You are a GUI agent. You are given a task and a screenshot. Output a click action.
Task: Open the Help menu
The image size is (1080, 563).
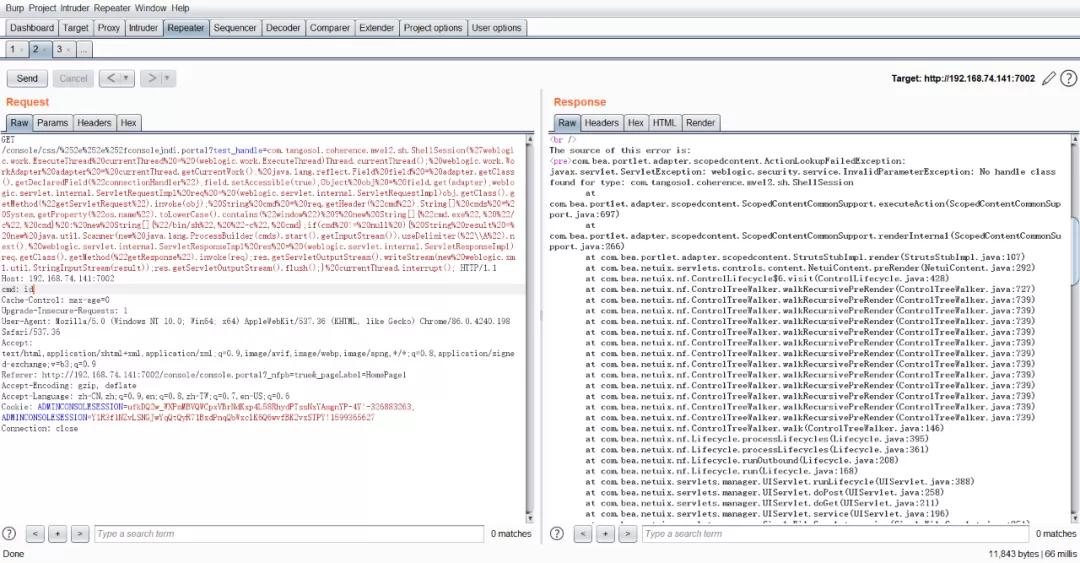(x=180, y=8)
